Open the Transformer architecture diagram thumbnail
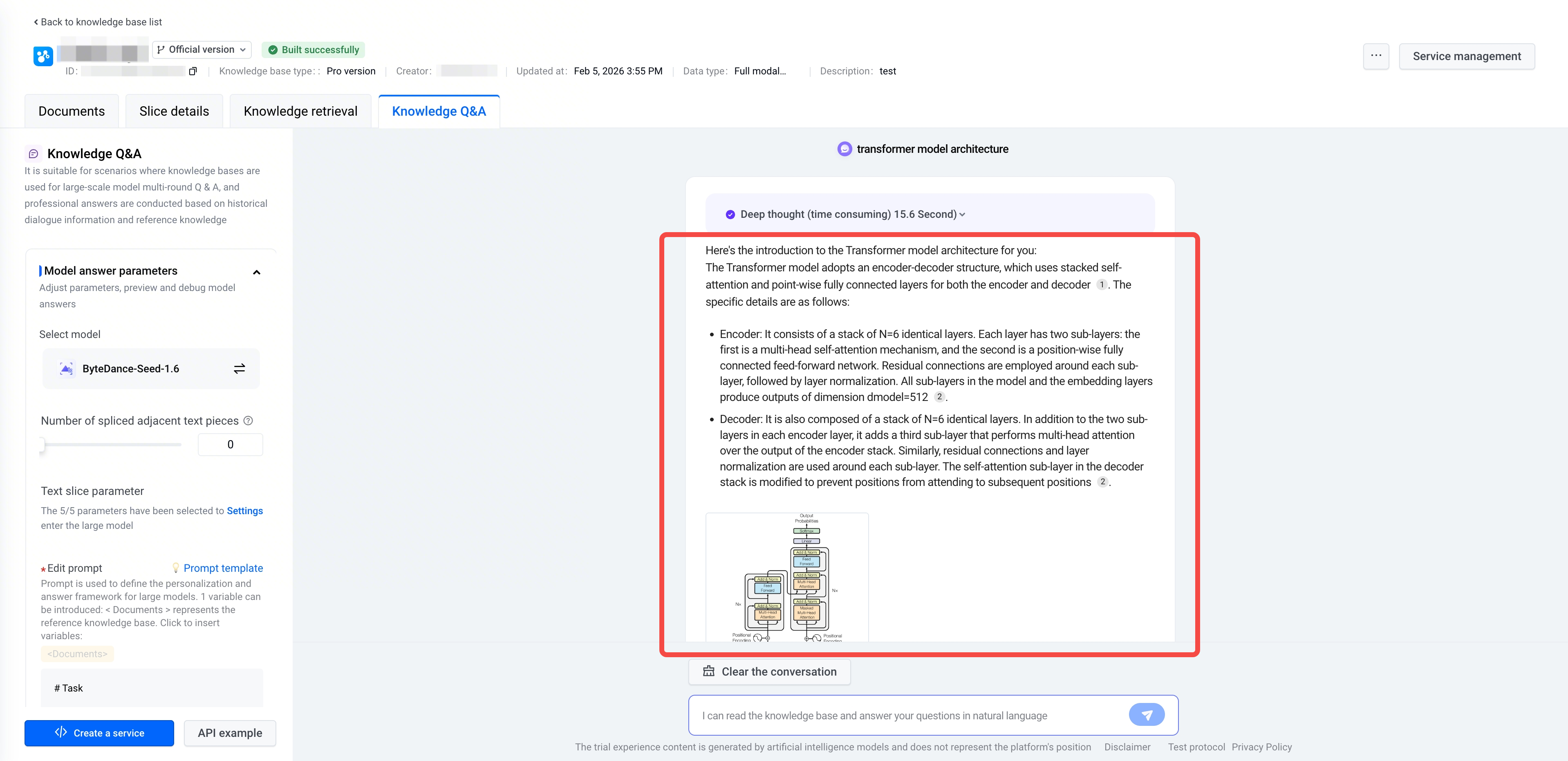The height and width of the screenshot is (761, 1568). pos(786,577)
